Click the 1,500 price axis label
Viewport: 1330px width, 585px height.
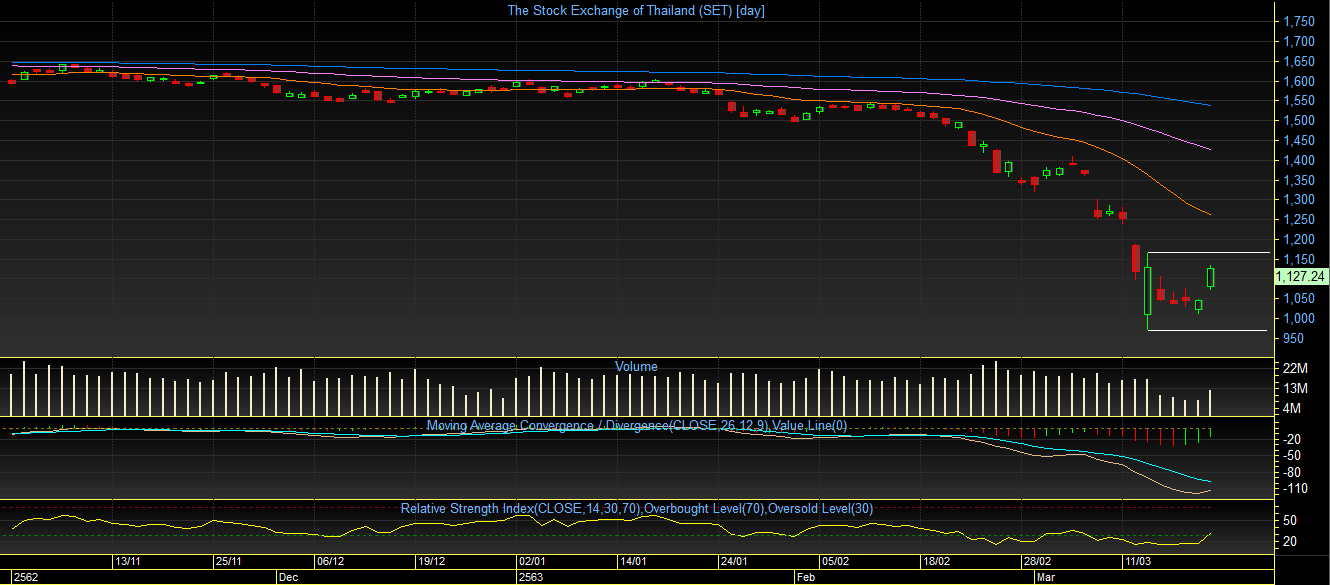(x=1298, y=120)
